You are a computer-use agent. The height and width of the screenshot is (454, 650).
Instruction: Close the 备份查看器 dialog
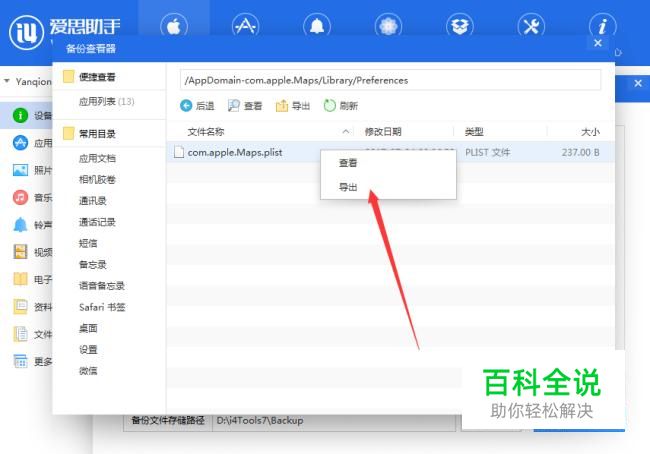pos(598,43)
